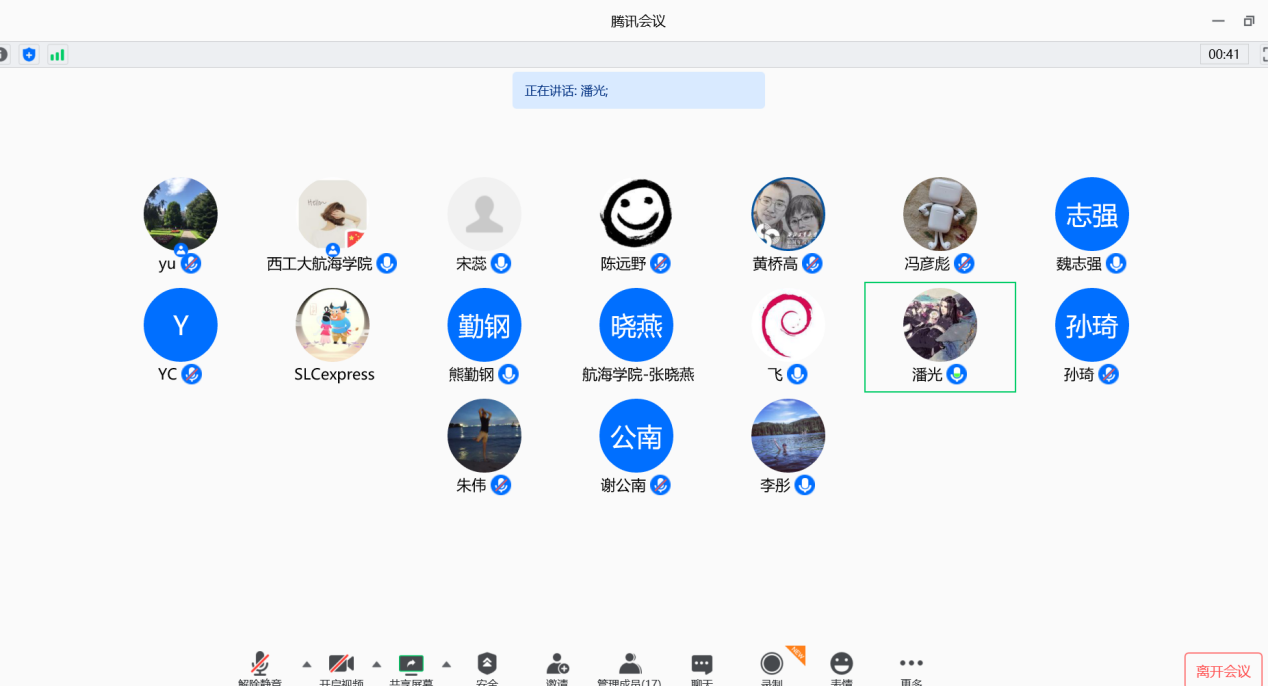The height and width of the screenshot is (686, 1268).
Task: Click the SLCexpress name label
Action: [x=334, y=375]
